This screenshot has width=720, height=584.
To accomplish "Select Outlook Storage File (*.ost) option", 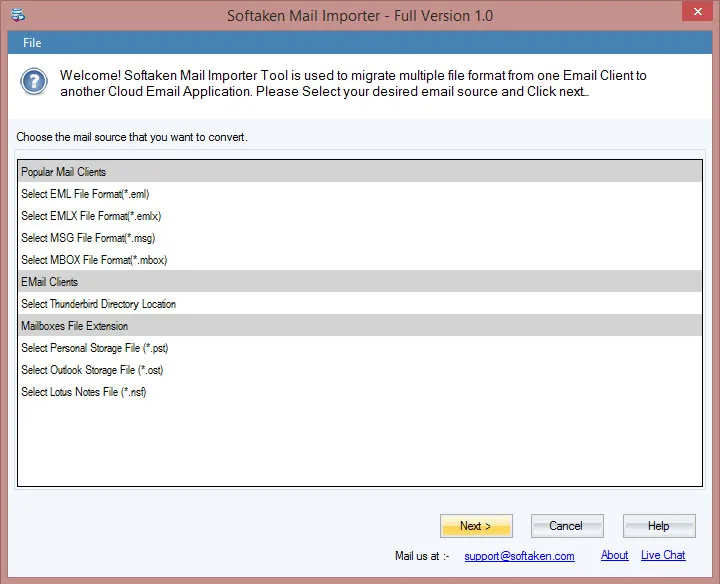I will pos(360,370).
